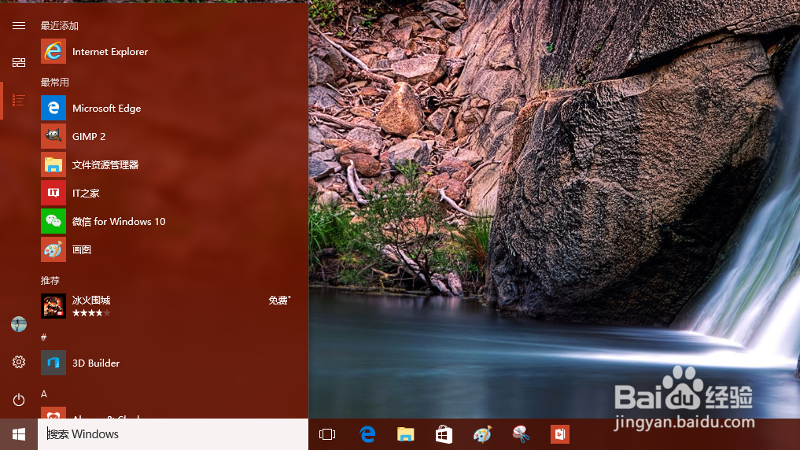This screenshot has height=450, width=800.
Task: Select the All apps list icon
Action: point(19,100)
